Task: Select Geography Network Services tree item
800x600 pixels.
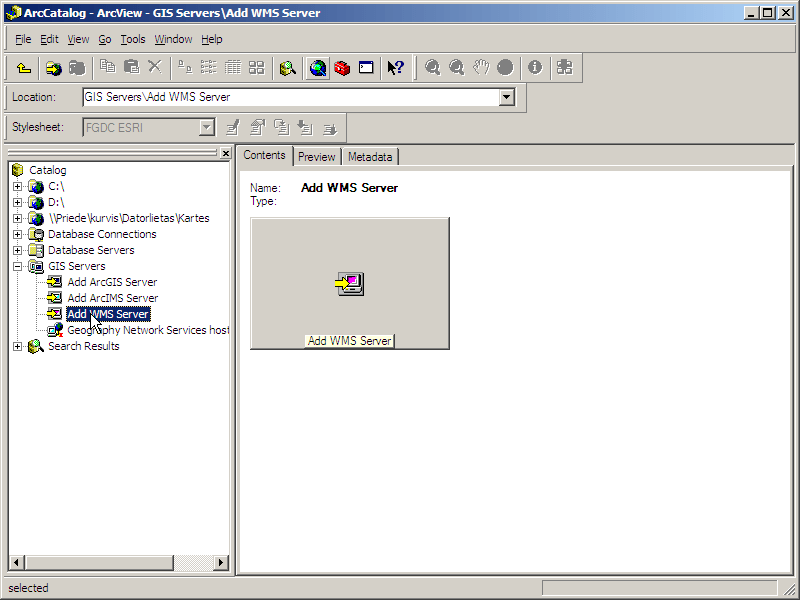Action: tap(148, 330)
